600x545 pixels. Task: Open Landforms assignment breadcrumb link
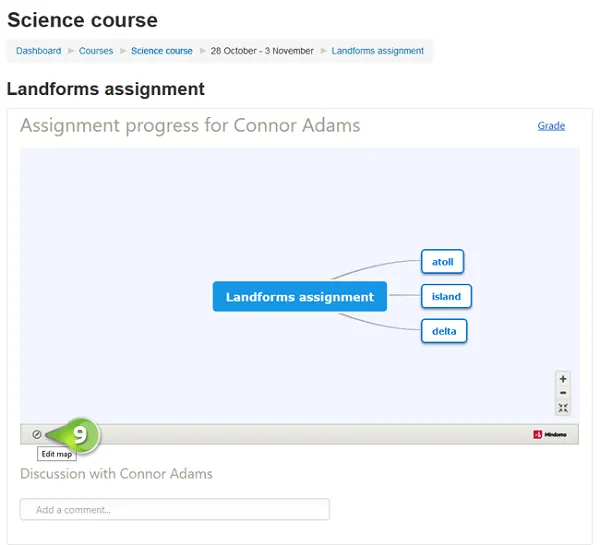[378, 51]
